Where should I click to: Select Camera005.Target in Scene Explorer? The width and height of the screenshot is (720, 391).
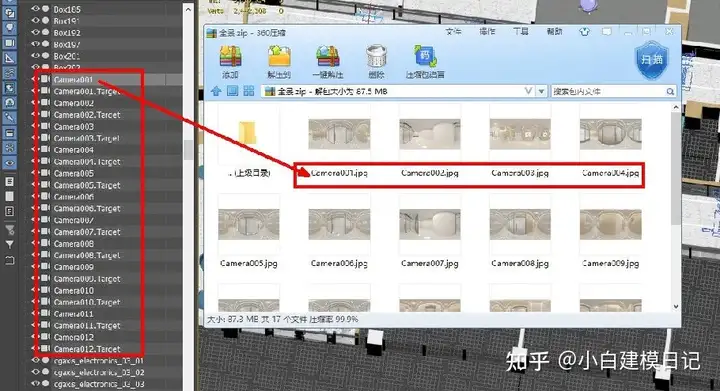tap(87, 185)
